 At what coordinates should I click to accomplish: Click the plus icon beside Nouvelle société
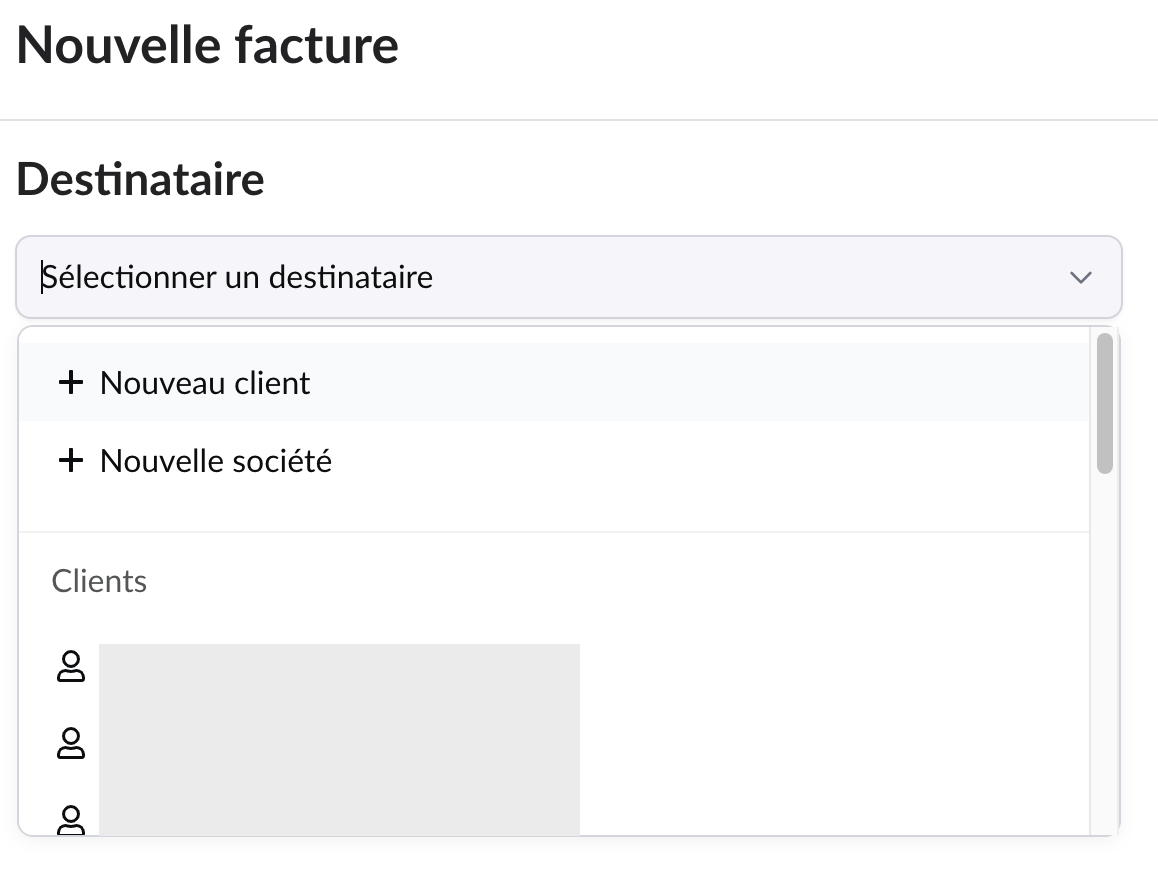point(70,461)
